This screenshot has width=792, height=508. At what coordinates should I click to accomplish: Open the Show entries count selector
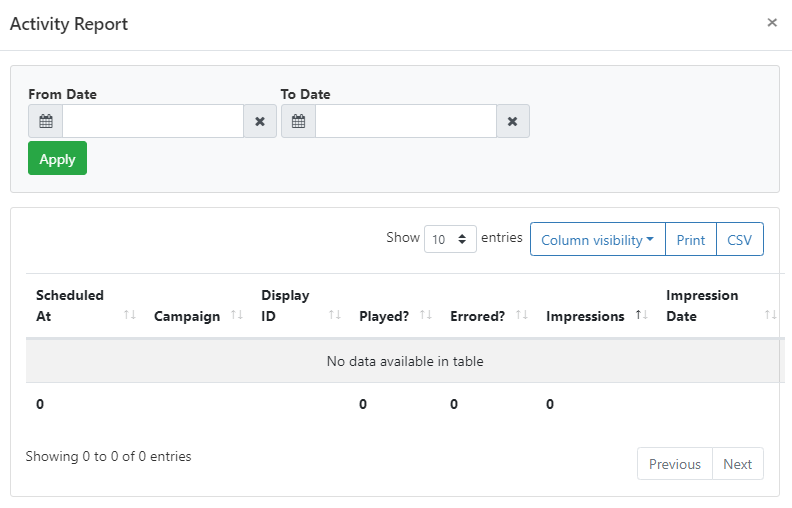coord(450,240)
